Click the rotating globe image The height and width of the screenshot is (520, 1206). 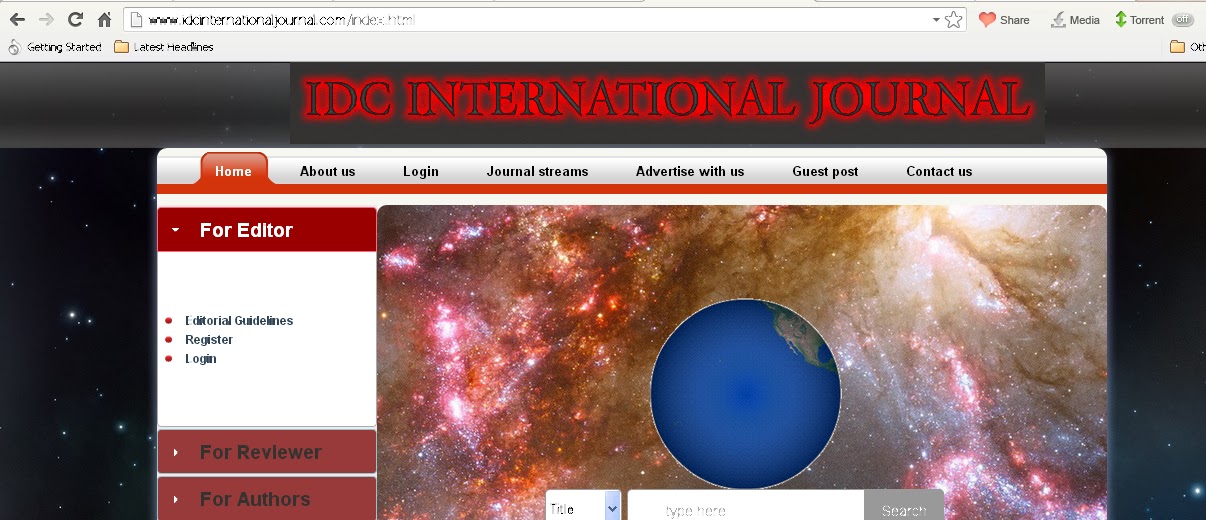(x=746, y=394)
